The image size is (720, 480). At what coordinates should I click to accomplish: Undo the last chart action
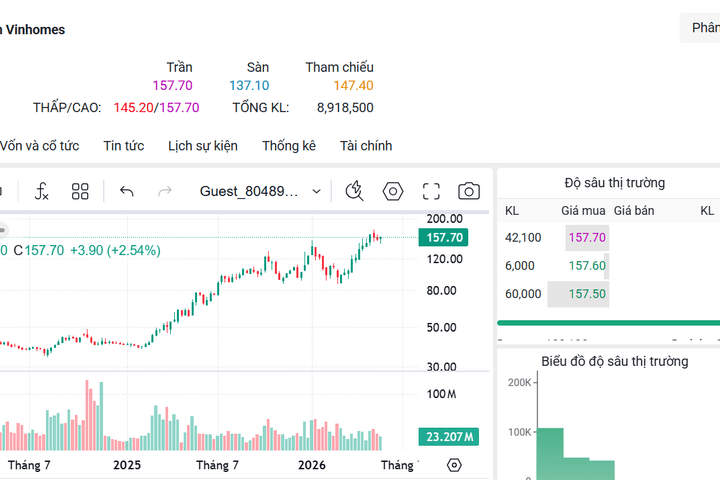[x=127, y=191]
